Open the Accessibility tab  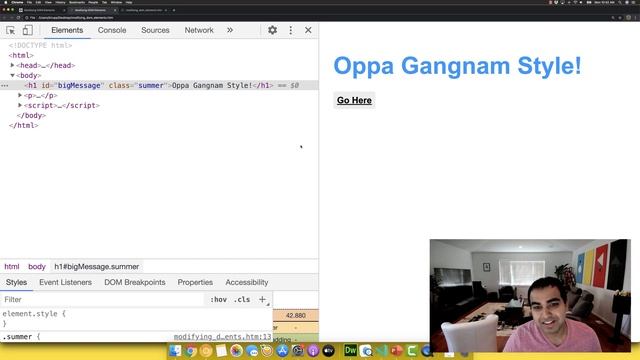(247, 282)
